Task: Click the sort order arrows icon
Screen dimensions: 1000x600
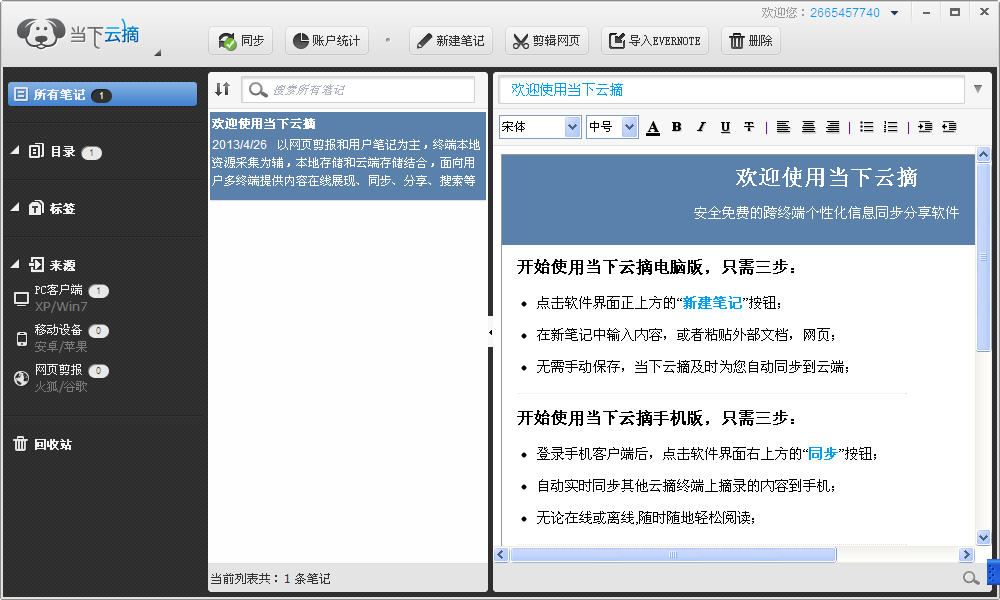Action: pyautogui.click(x=222, y=90)
